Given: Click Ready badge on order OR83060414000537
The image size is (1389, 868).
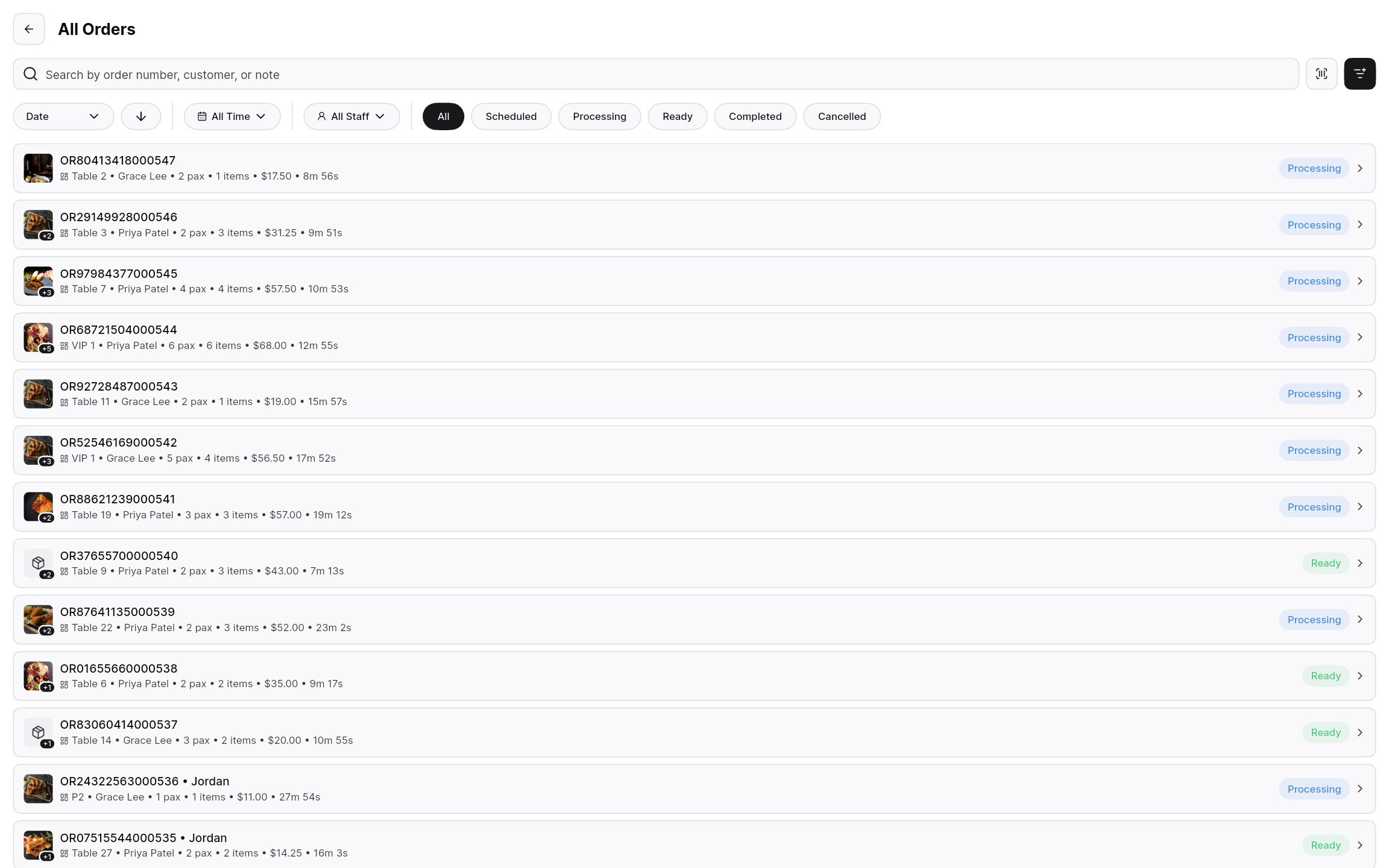Looking at the screenshot, I should tap(1326, 732).
